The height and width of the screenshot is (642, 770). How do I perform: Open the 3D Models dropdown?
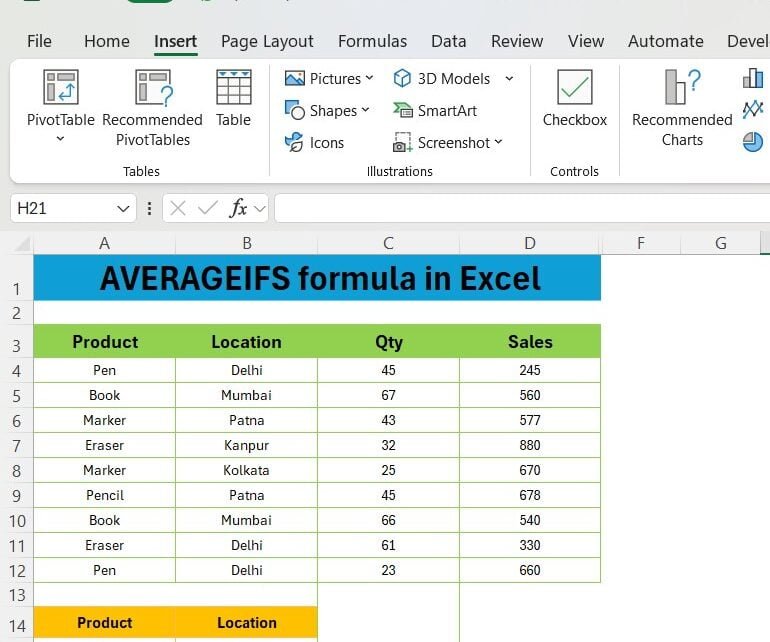point(508,78)
